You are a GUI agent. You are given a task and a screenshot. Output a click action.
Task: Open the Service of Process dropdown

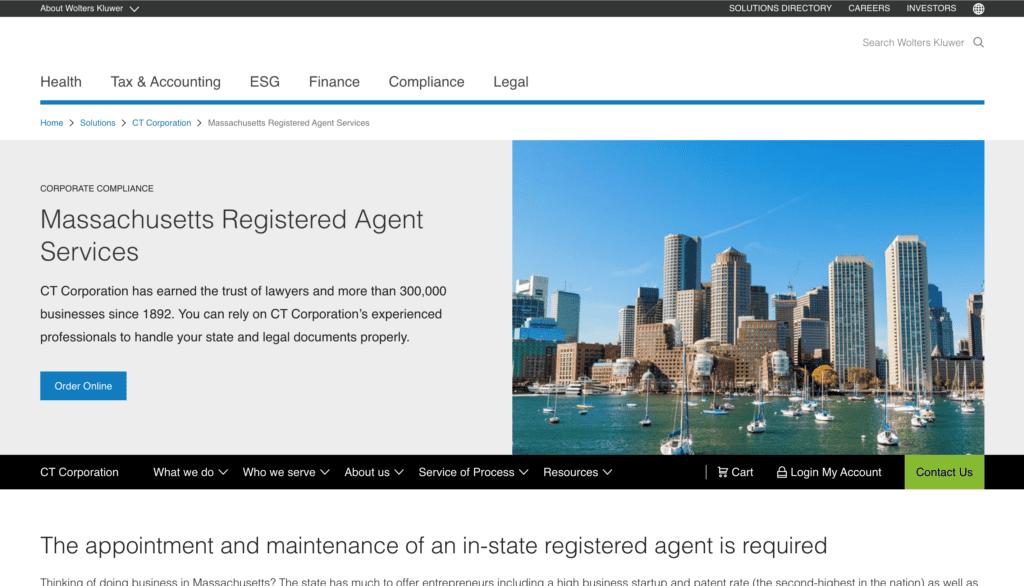tap(473, 472)
